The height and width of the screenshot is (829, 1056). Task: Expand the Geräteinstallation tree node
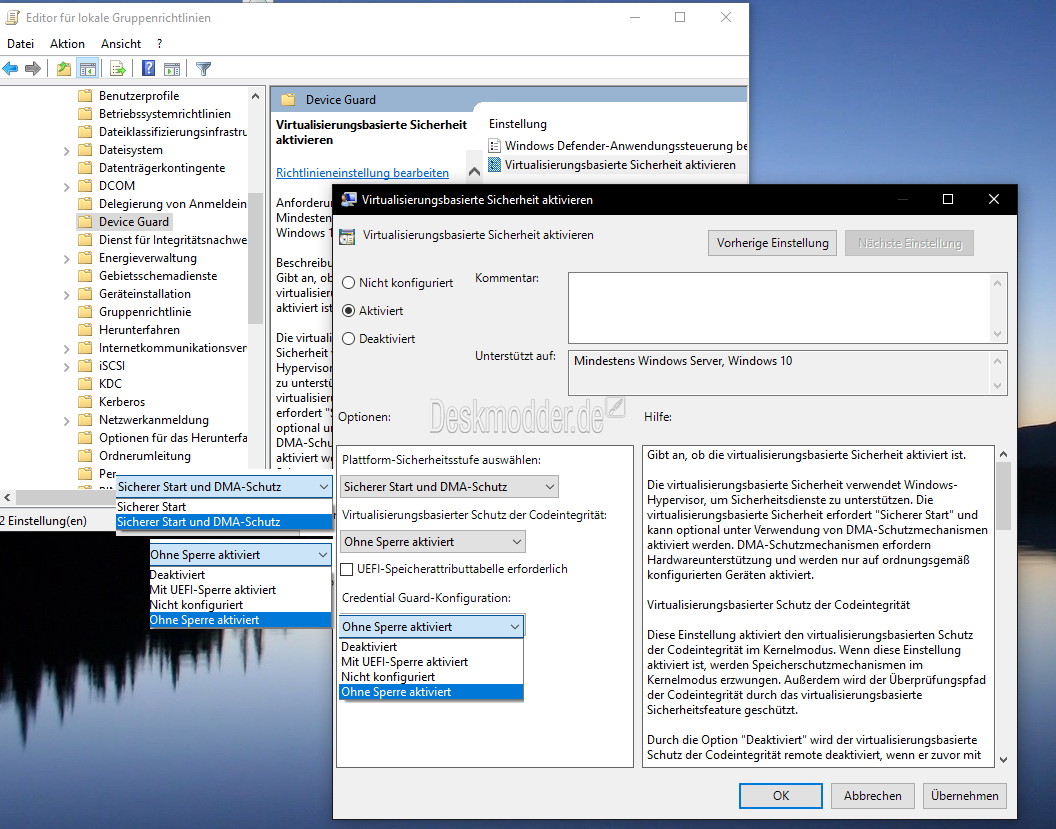pyautogui.click(x=66, y=294)
